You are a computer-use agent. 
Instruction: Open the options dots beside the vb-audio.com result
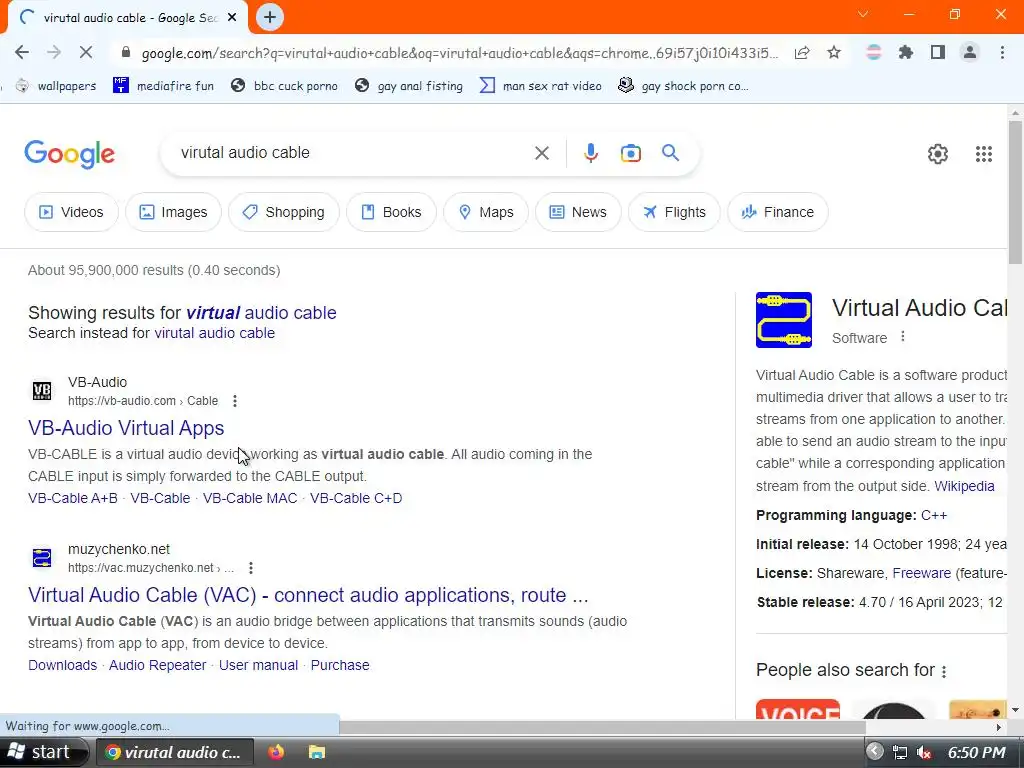coord(235,401)
